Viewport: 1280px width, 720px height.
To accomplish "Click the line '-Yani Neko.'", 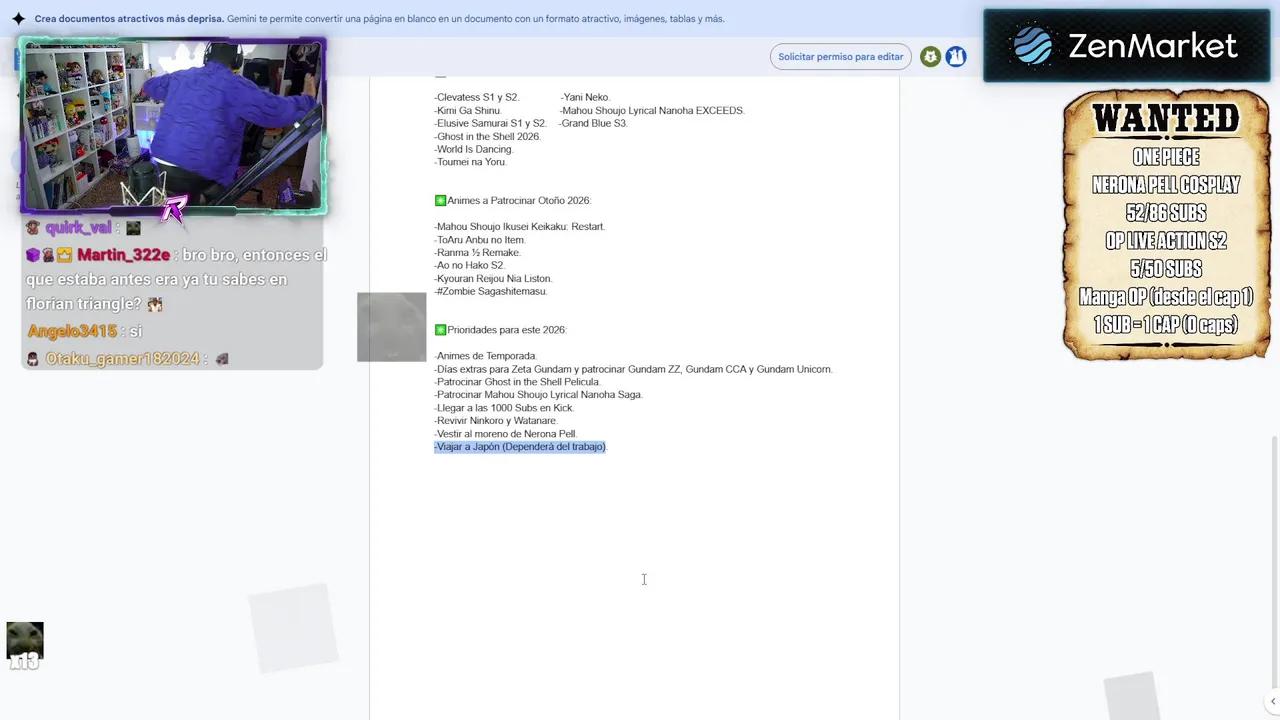I will click(x=585, y=98).
